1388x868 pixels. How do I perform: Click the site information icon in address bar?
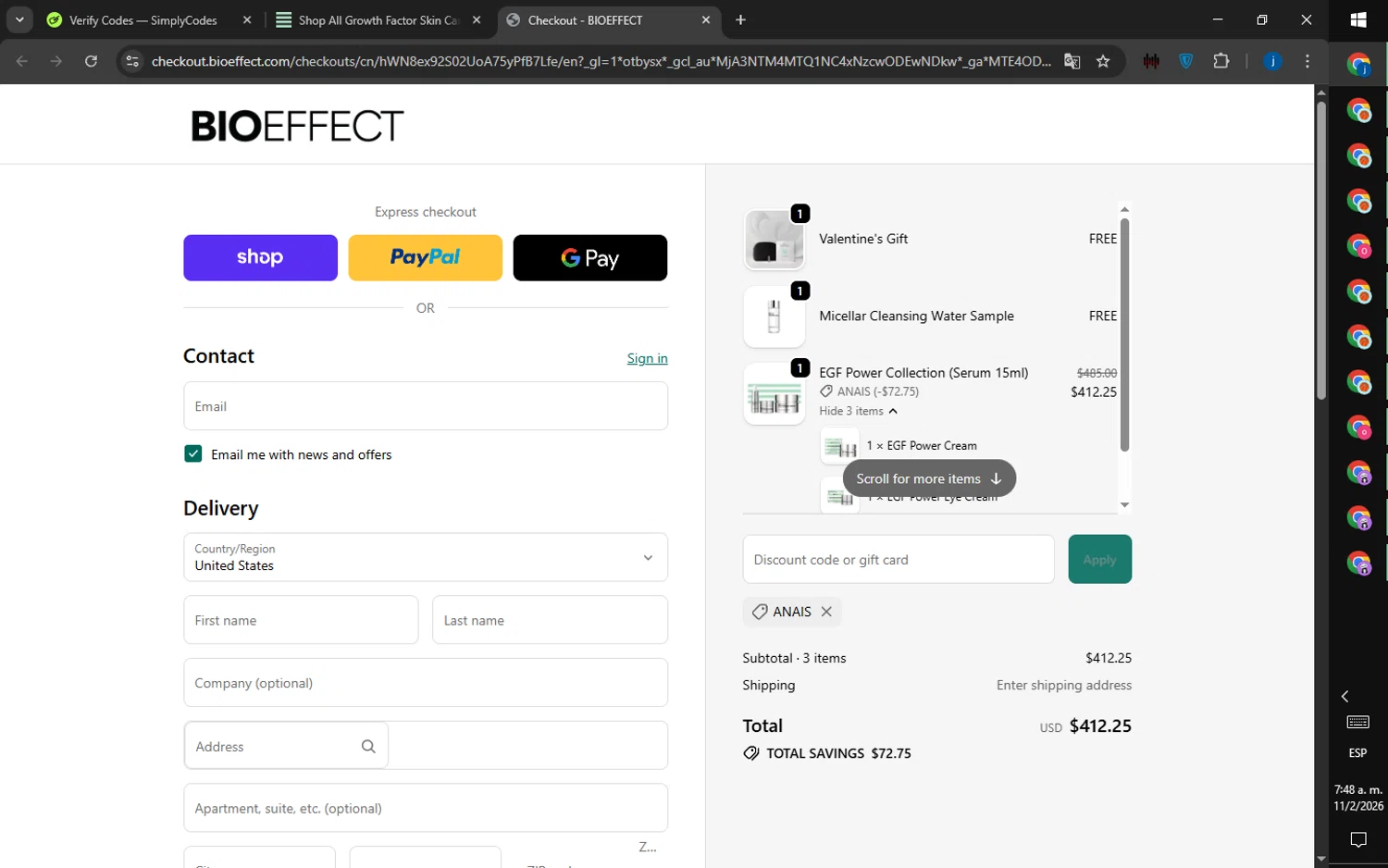tap(132, 61)
